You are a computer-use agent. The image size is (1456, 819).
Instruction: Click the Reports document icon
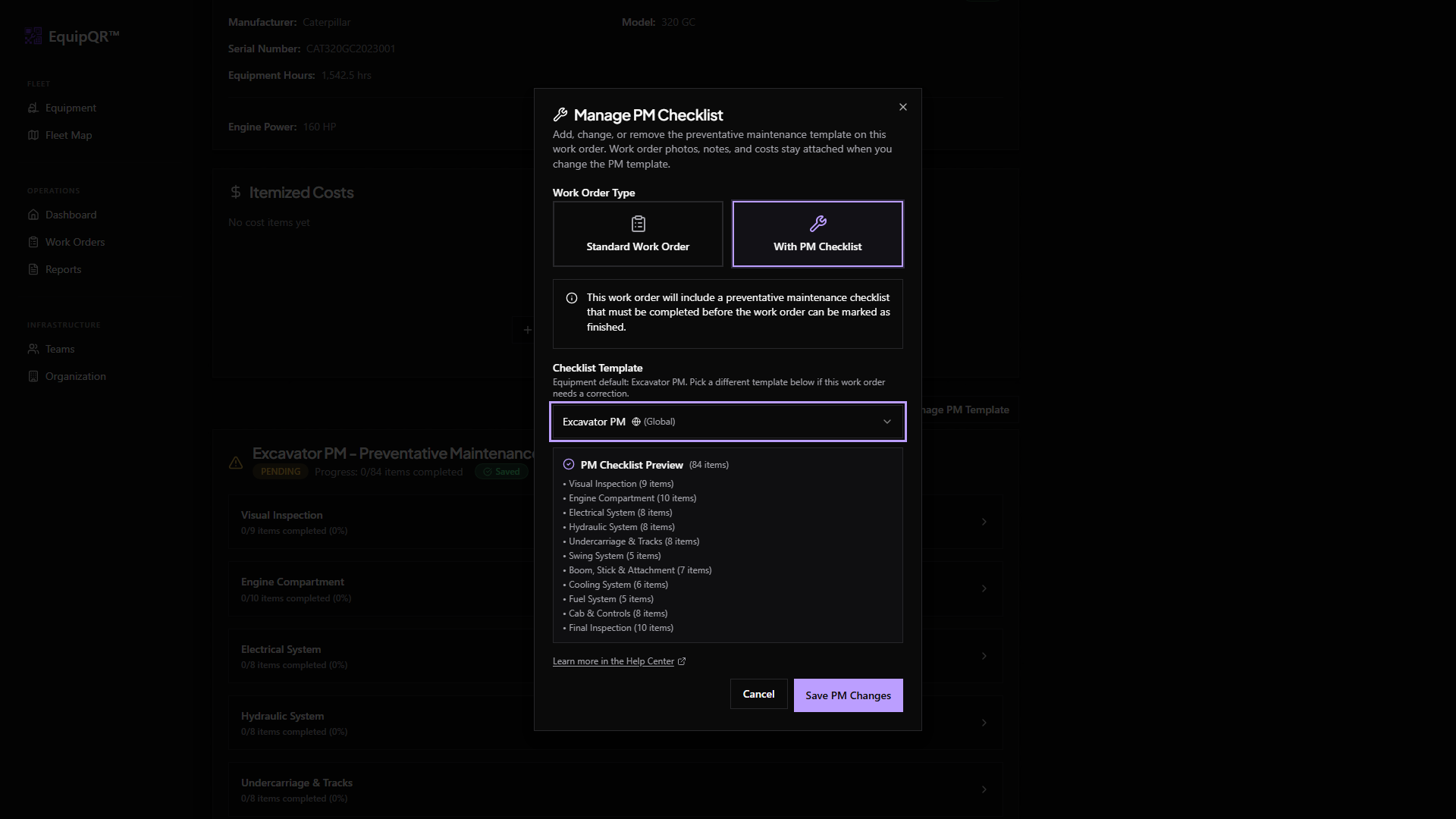tap(33, 269)
